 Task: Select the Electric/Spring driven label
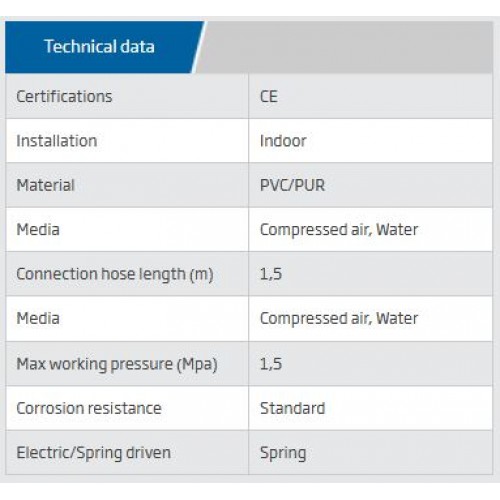coord(94,453)
